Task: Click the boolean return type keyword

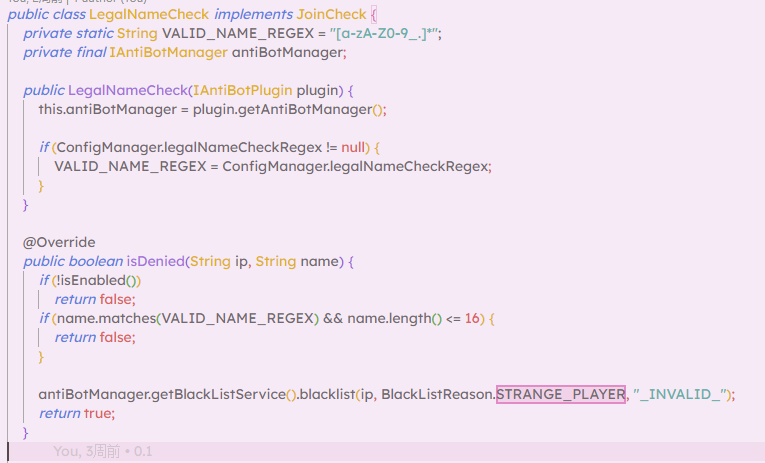Action: point(96,262)
